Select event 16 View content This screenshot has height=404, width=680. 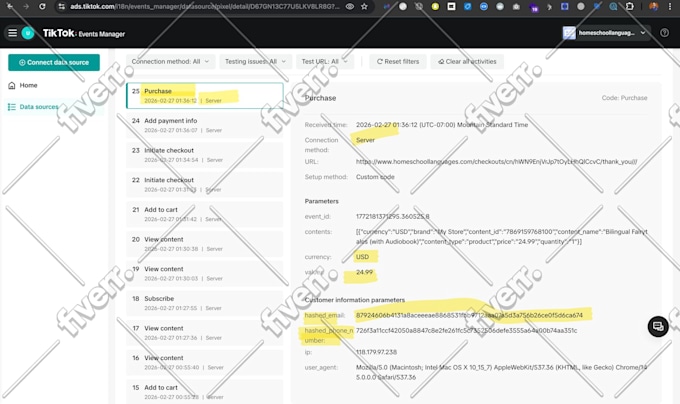(x=204, y=362)
